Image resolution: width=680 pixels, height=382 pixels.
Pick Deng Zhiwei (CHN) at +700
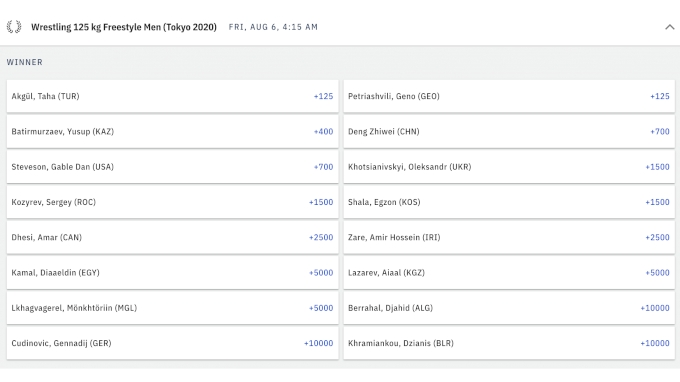click(x=509, y=131)
